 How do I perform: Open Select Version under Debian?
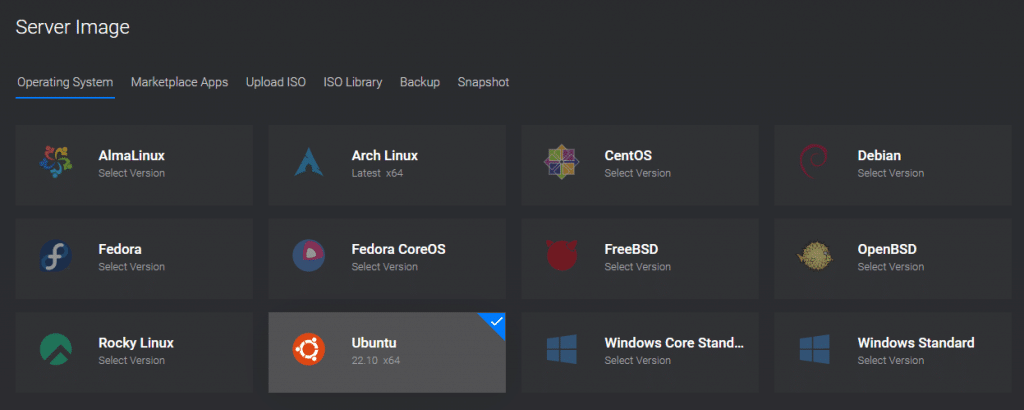pyautogui.click(x=890, y=174)
